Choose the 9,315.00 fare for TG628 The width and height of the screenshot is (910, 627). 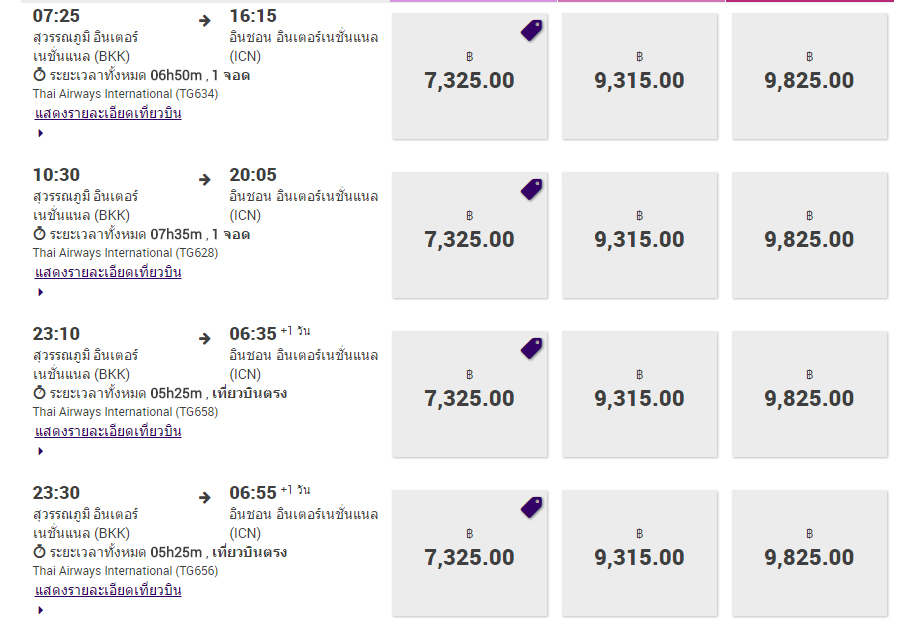pyautogui.click(x=640, y=235)
